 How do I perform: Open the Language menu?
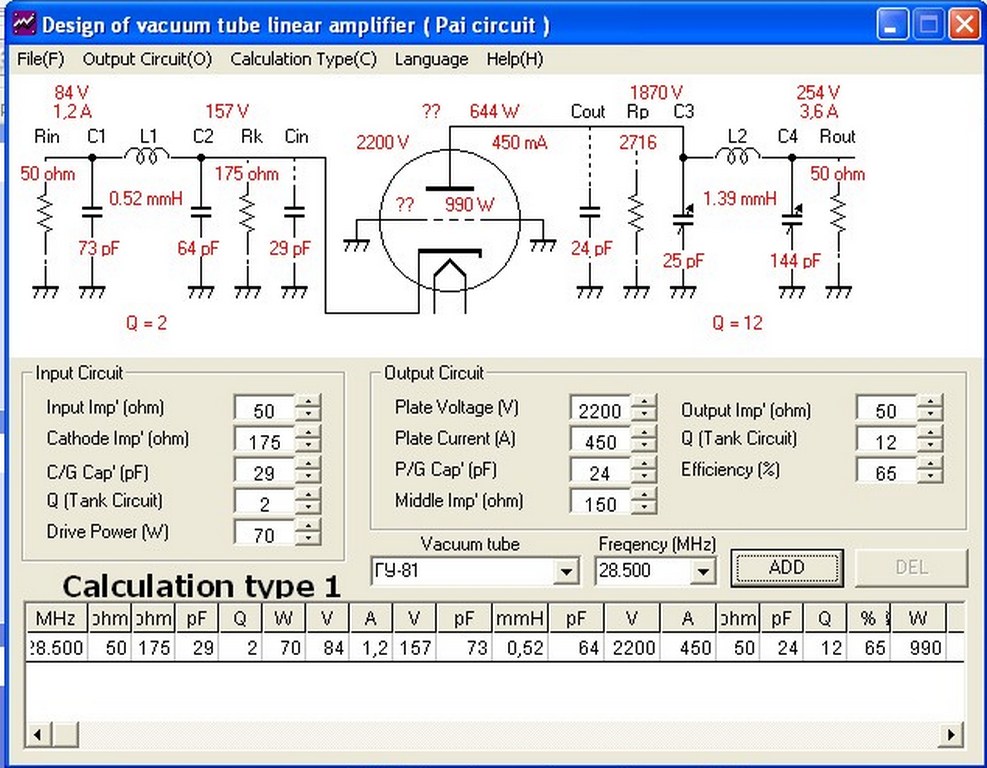431,59
